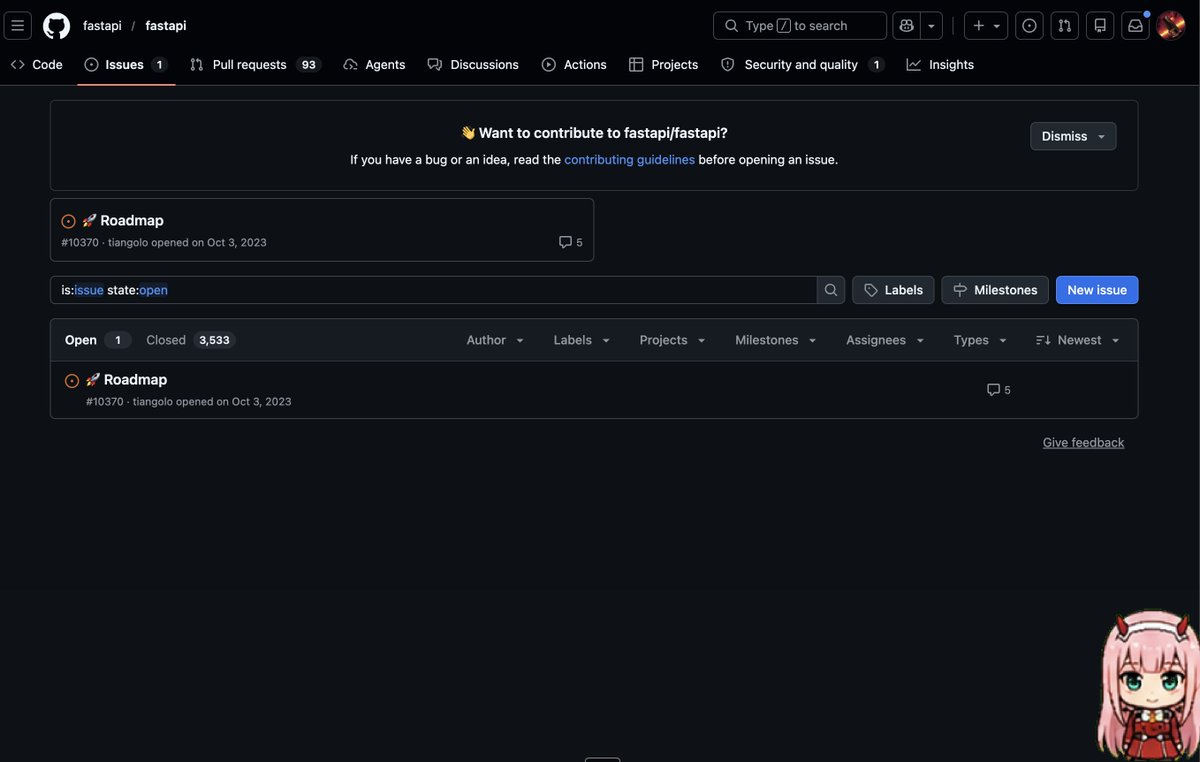1200x762 pixels.
Task: Click comment count on pinned Roadmap card
Action: 571,242
